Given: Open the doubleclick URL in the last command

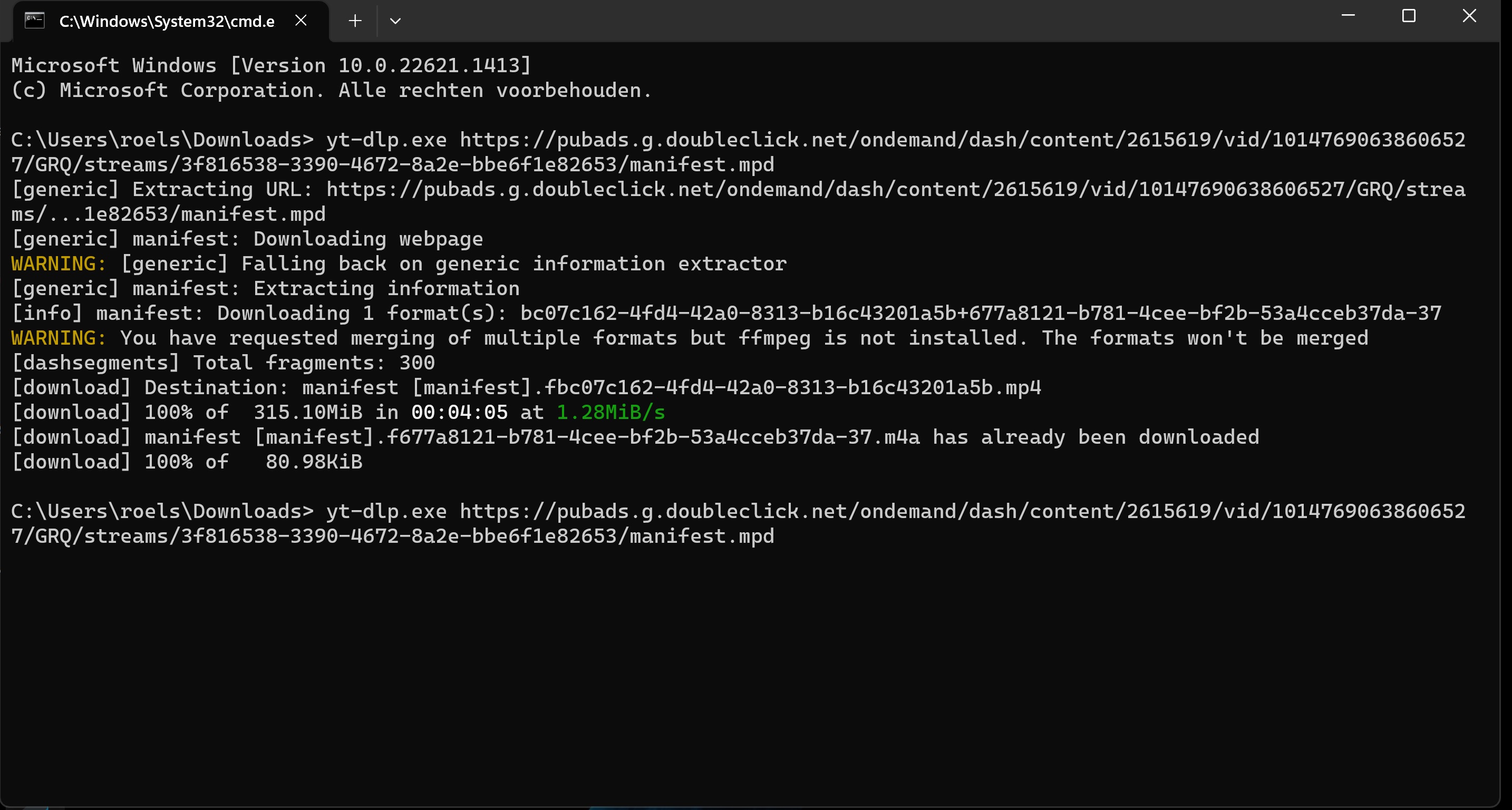Looking at the screenshot, I should coord(963,512).
